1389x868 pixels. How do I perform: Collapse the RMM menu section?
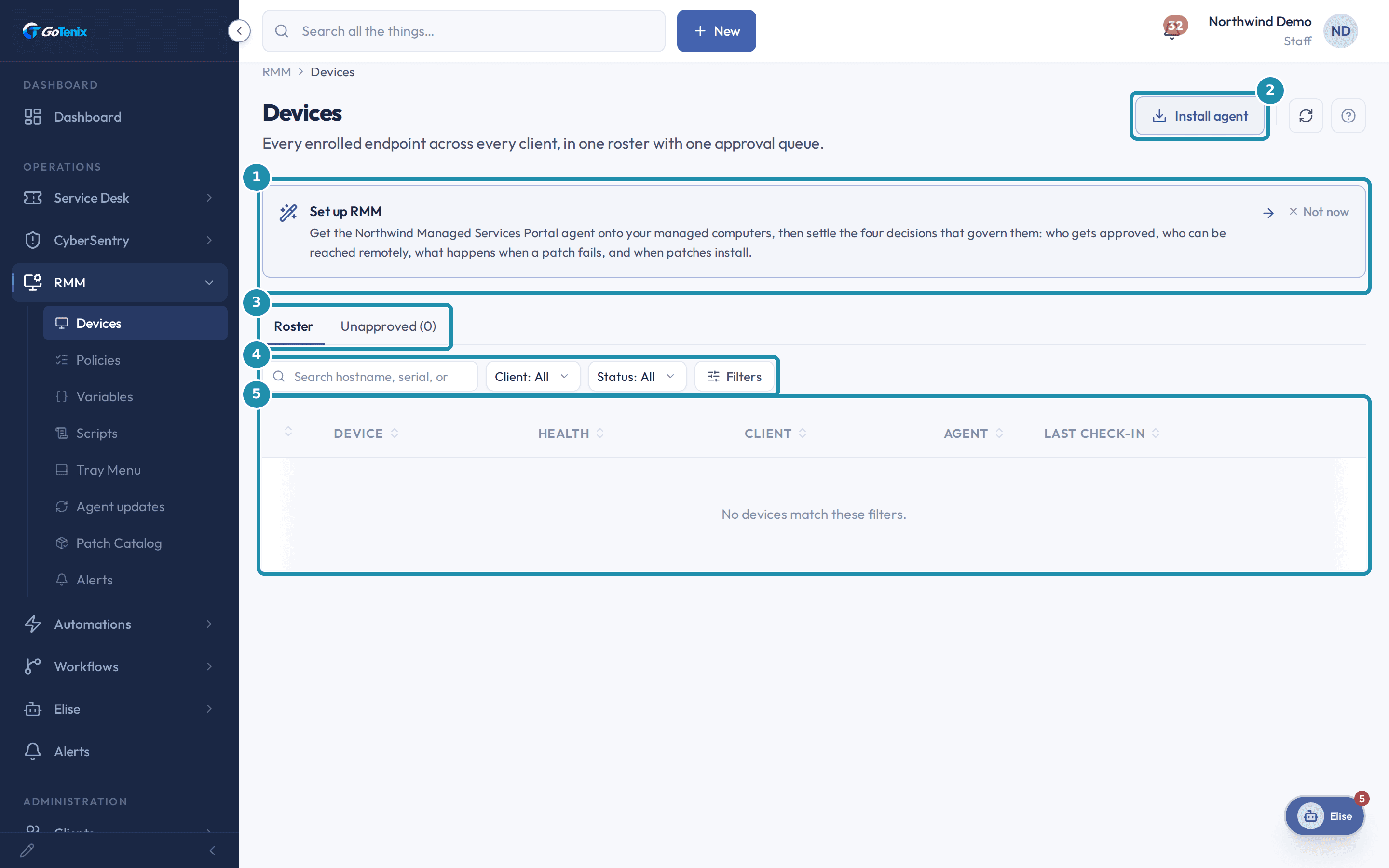click(x=120, y=283)
